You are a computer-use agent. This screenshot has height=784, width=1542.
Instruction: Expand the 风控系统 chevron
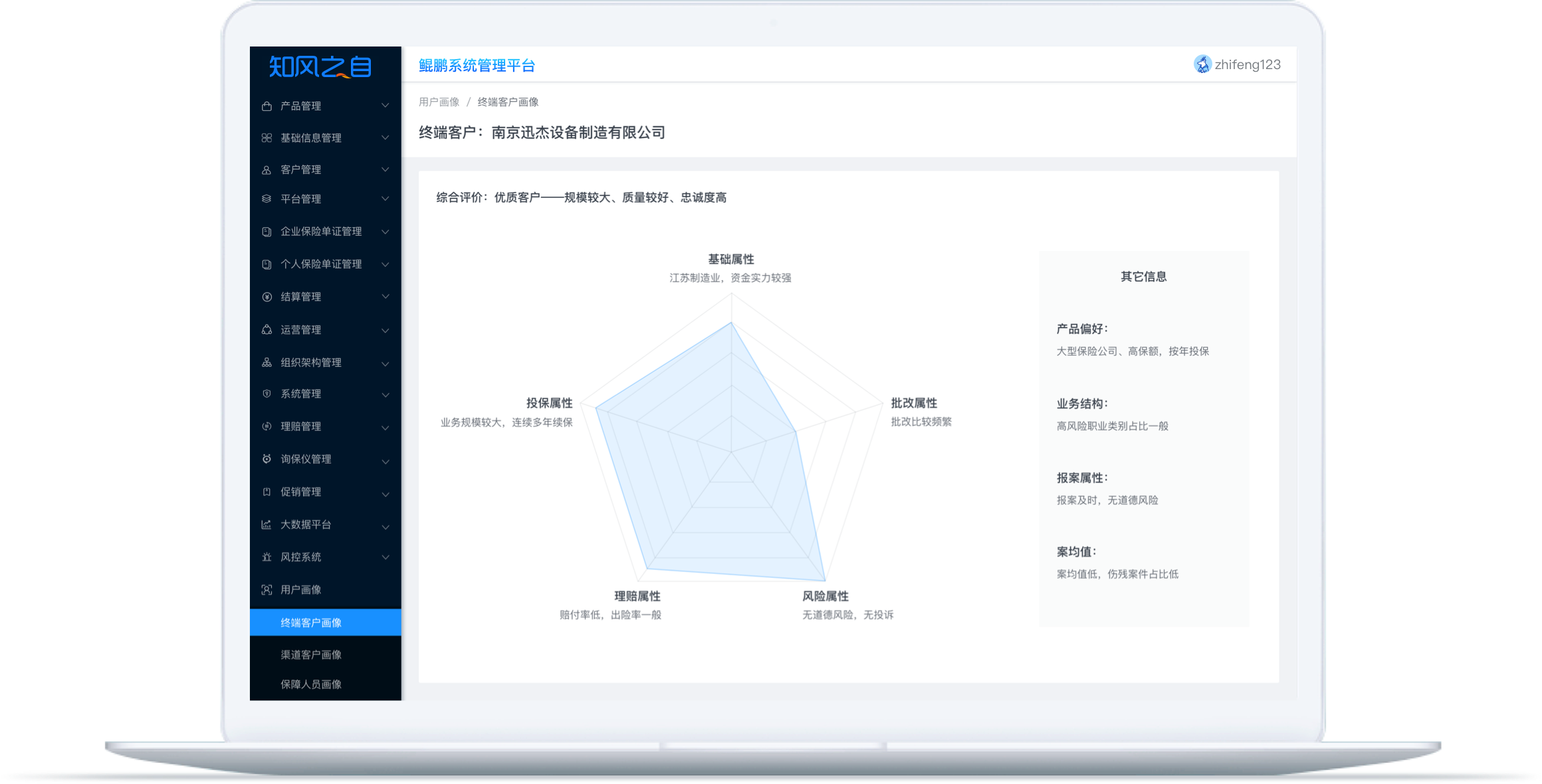(385, 557)
